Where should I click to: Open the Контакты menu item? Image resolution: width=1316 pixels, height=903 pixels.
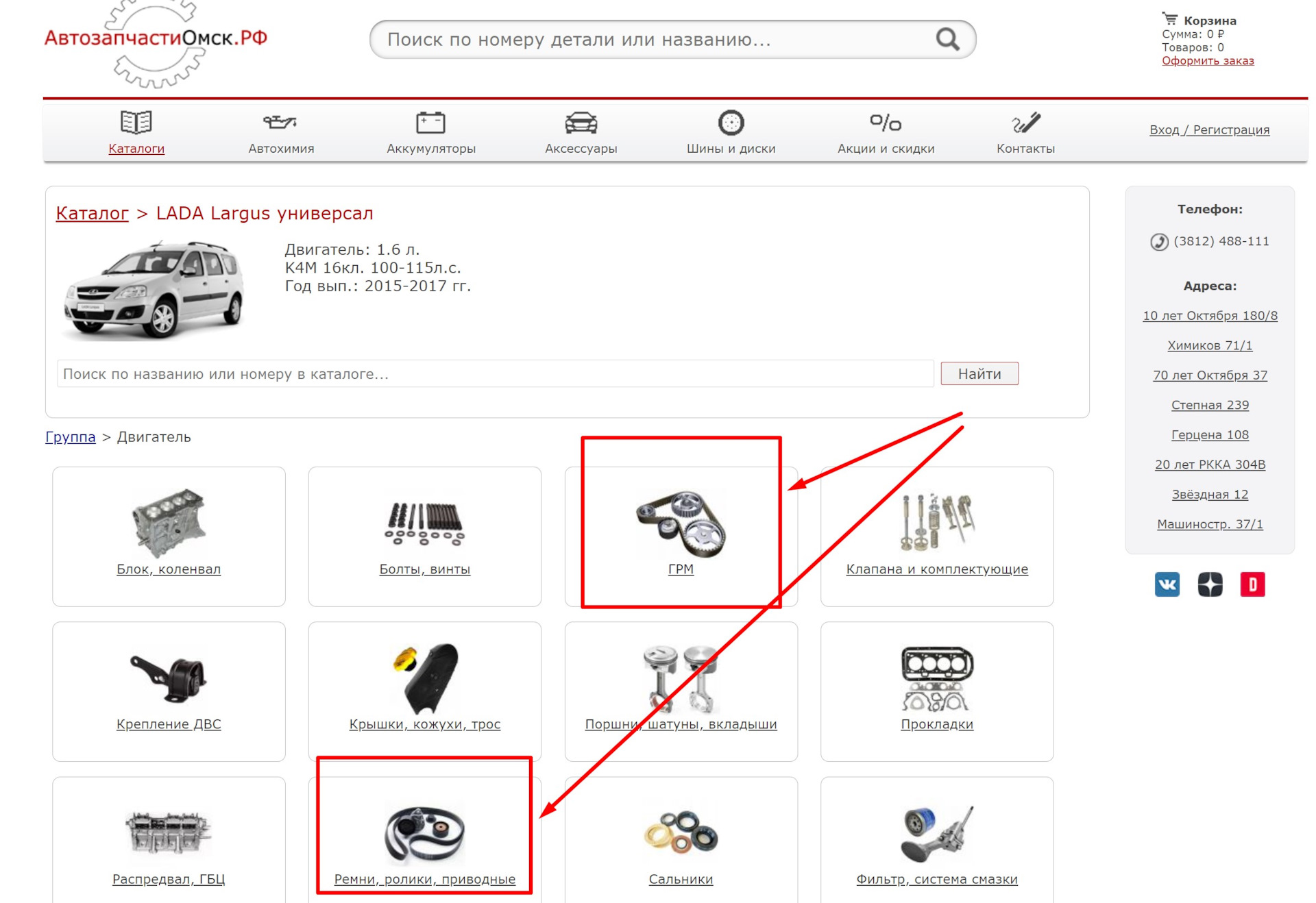pos(1025,149)
